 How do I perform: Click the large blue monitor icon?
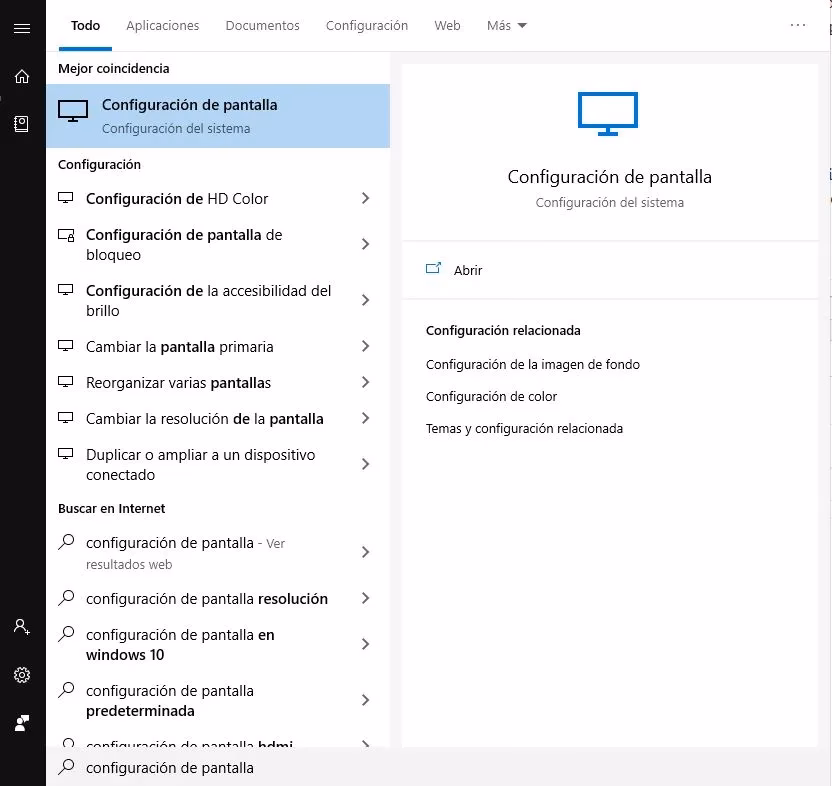point(608,114)
